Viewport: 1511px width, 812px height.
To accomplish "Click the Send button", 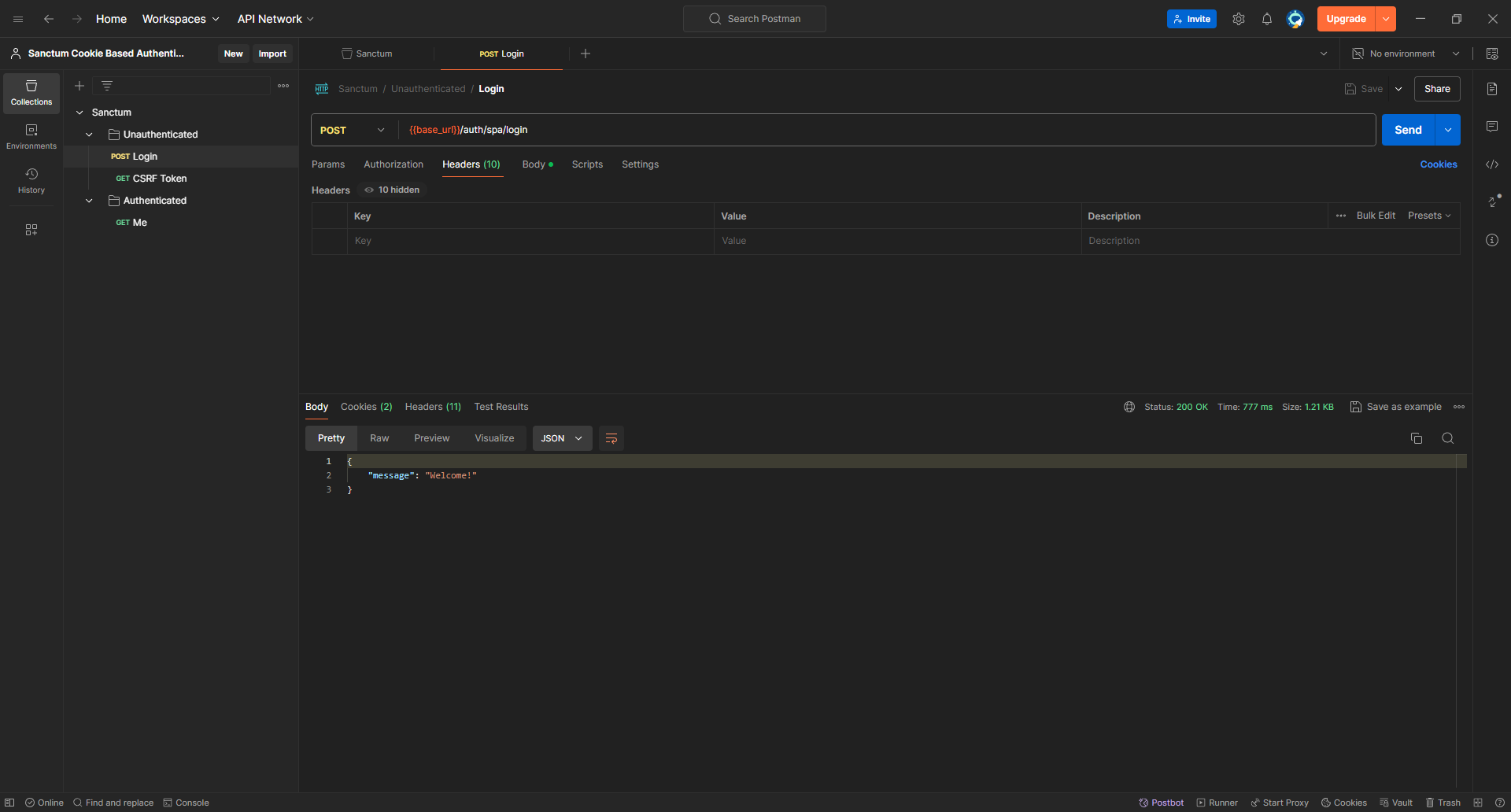I will pos(1408,129).
